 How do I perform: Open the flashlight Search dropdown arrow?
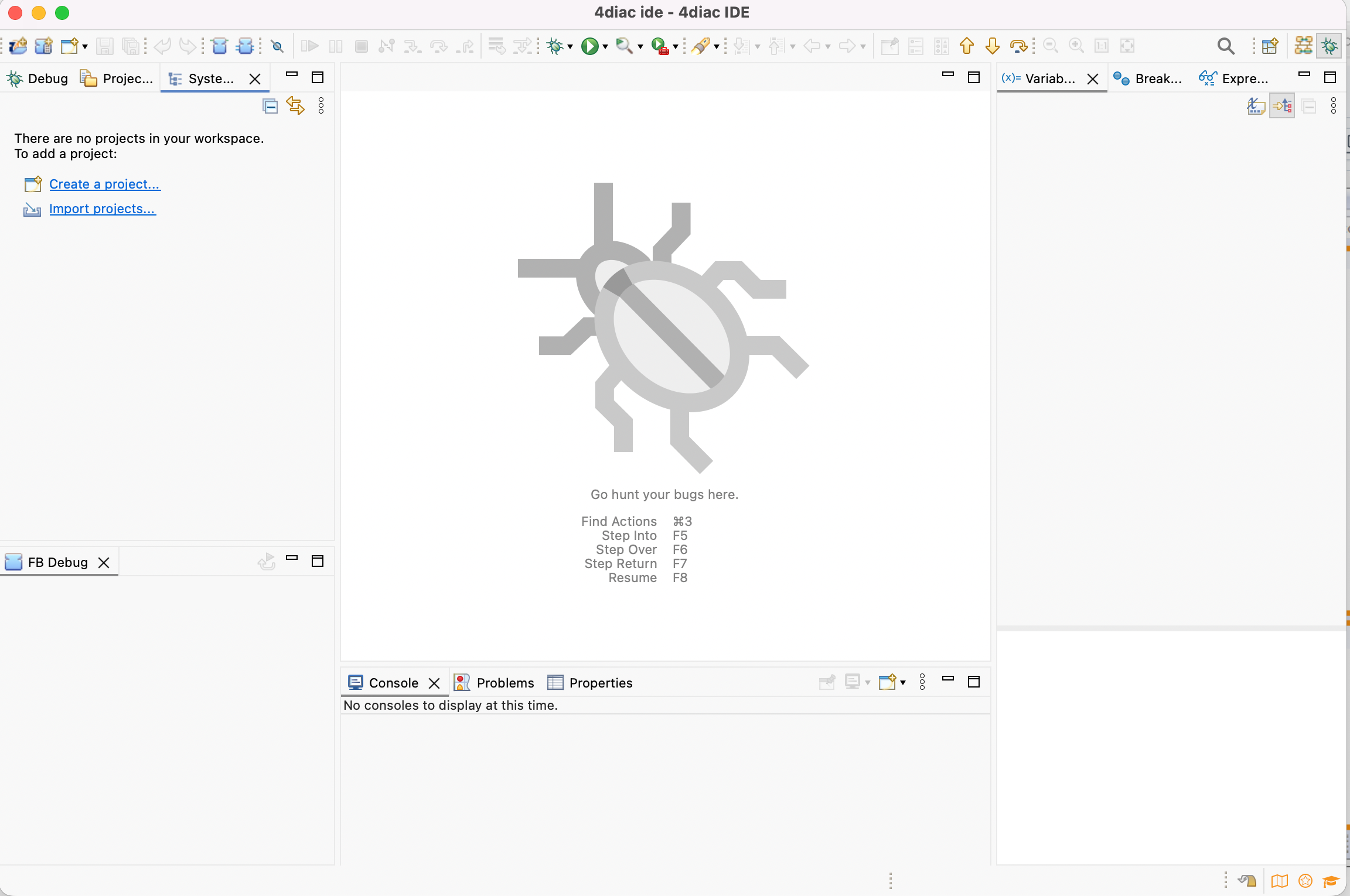click(716, 46)
